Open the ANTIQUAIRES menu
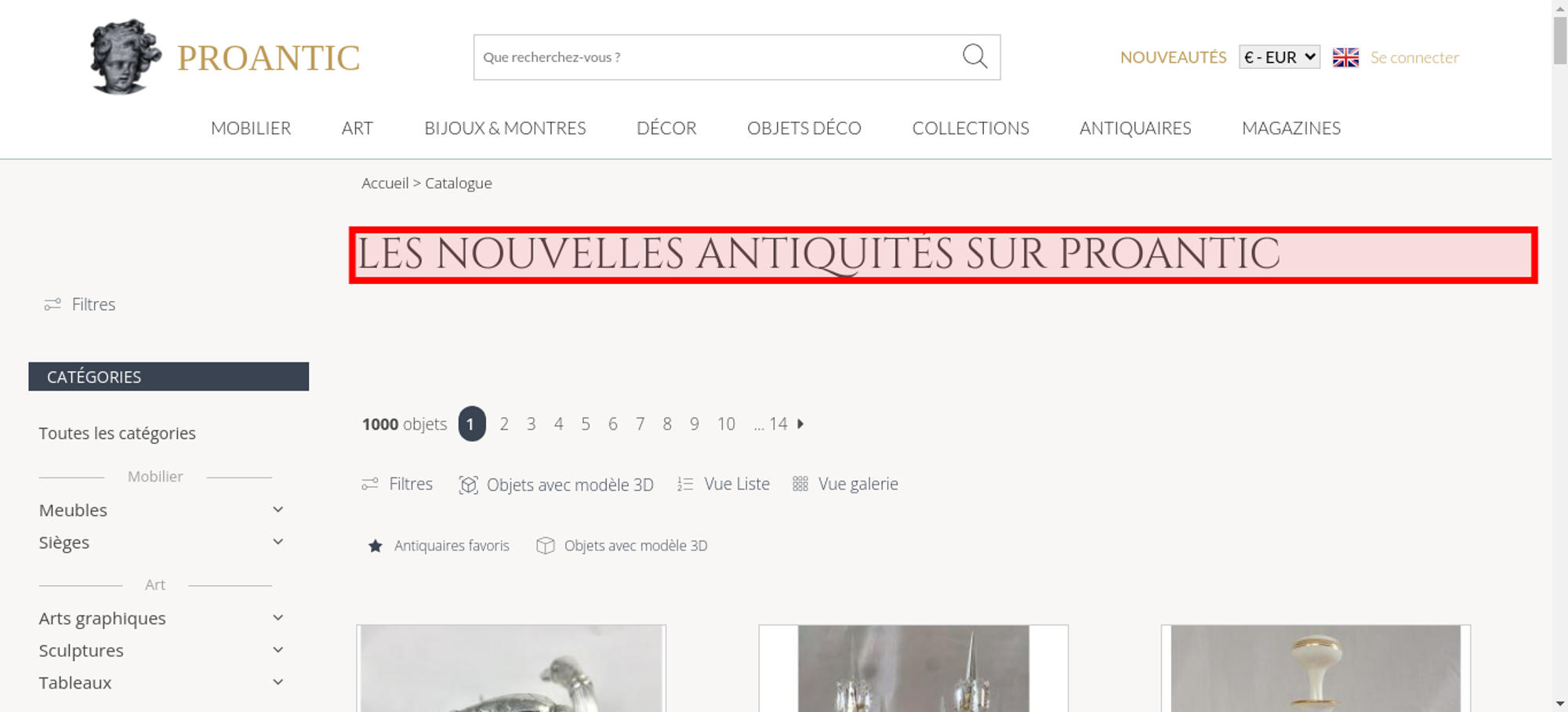This screenshot has width=1568, height=712. 1135,128
